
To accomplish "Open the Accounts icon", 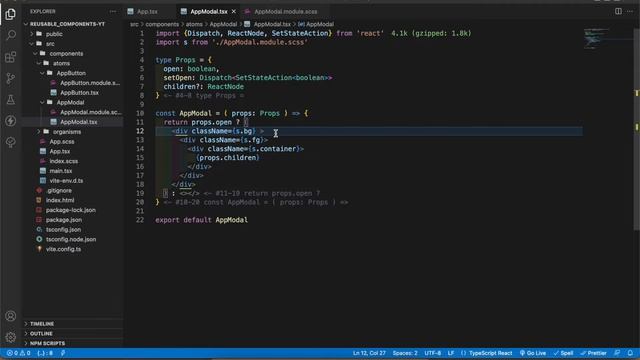I will (x=11, y=316).
